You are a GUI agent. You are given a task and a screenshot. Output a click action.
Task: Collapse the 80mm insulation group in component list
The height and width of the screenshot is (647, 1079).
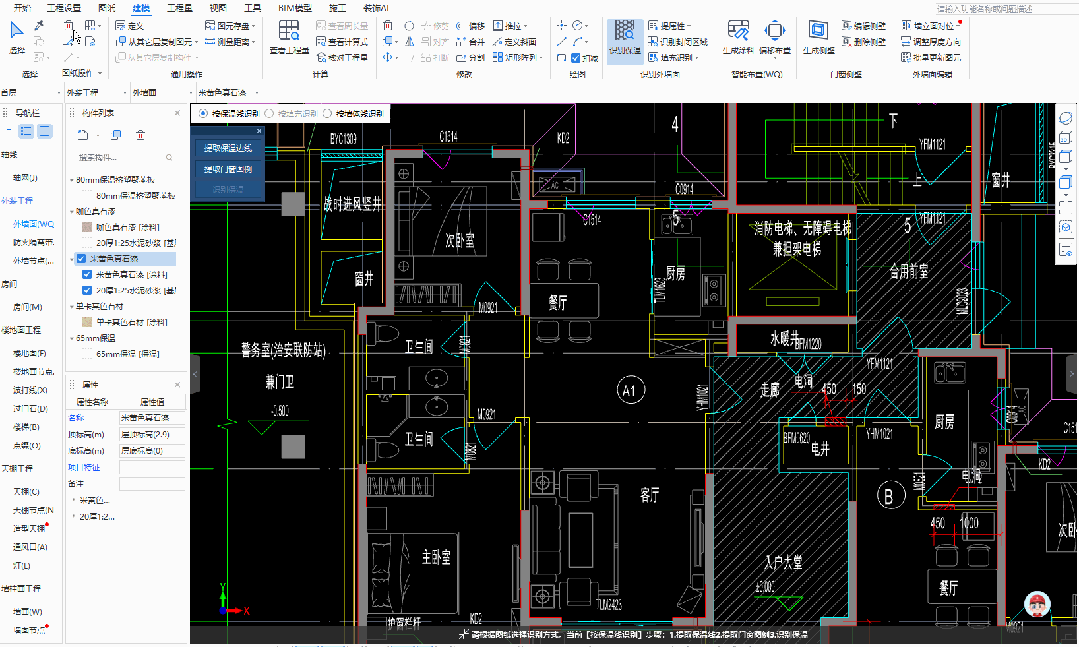coord(72,180)
